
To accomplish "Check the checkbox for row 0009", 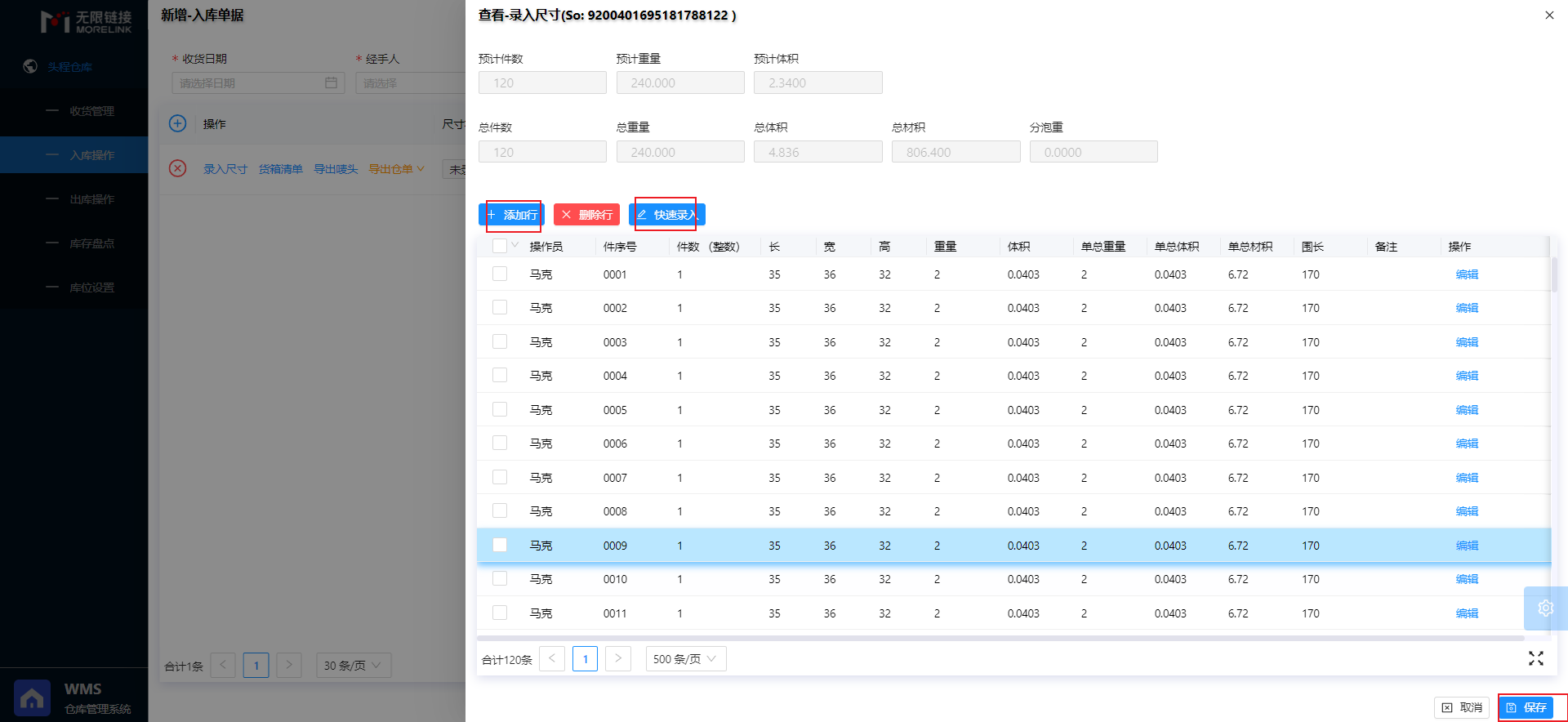I will click(x=500, y=545).
